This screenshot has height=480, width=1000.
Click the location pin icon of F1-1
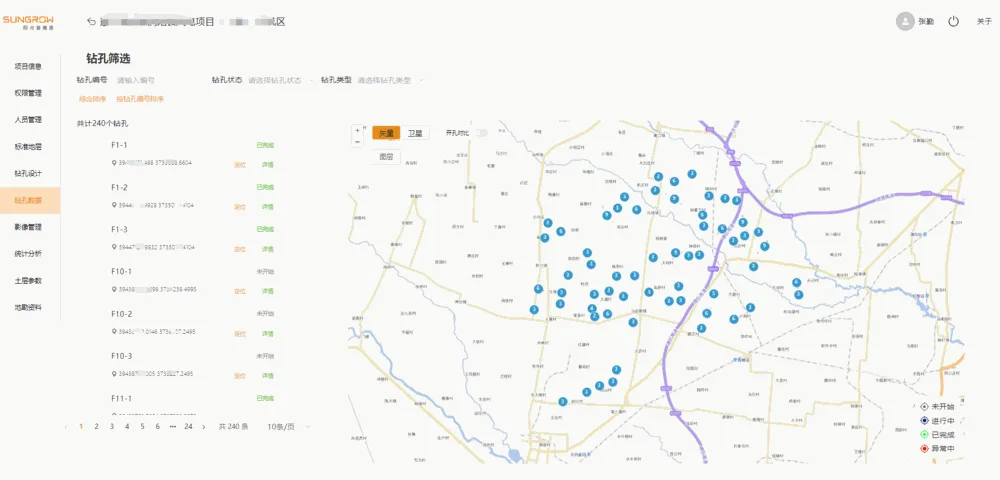[x=114, y=163]
